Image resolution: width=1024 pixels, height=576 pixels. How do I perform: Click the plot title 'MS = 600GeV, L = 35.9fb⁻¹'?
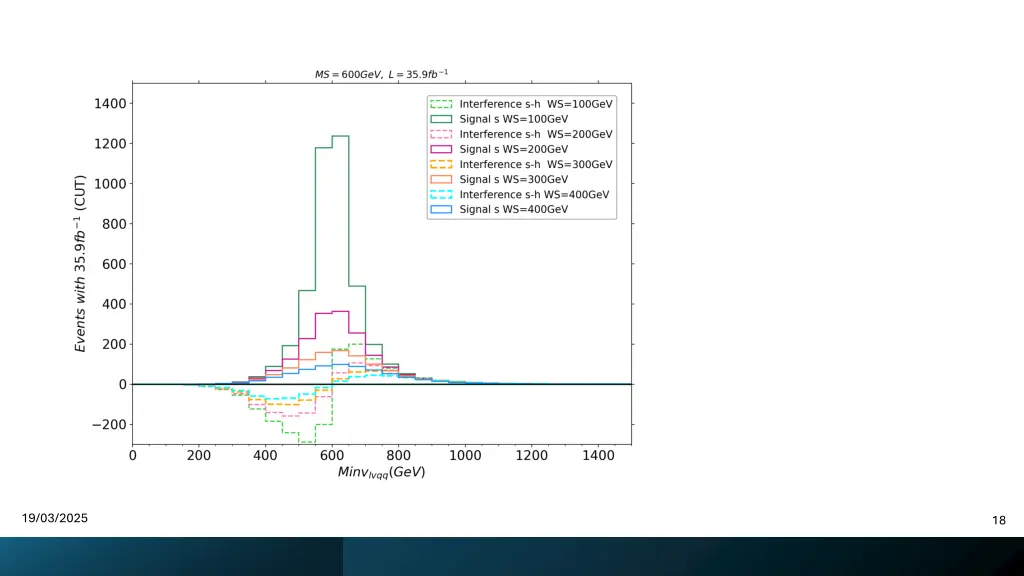tap(381, 74)
